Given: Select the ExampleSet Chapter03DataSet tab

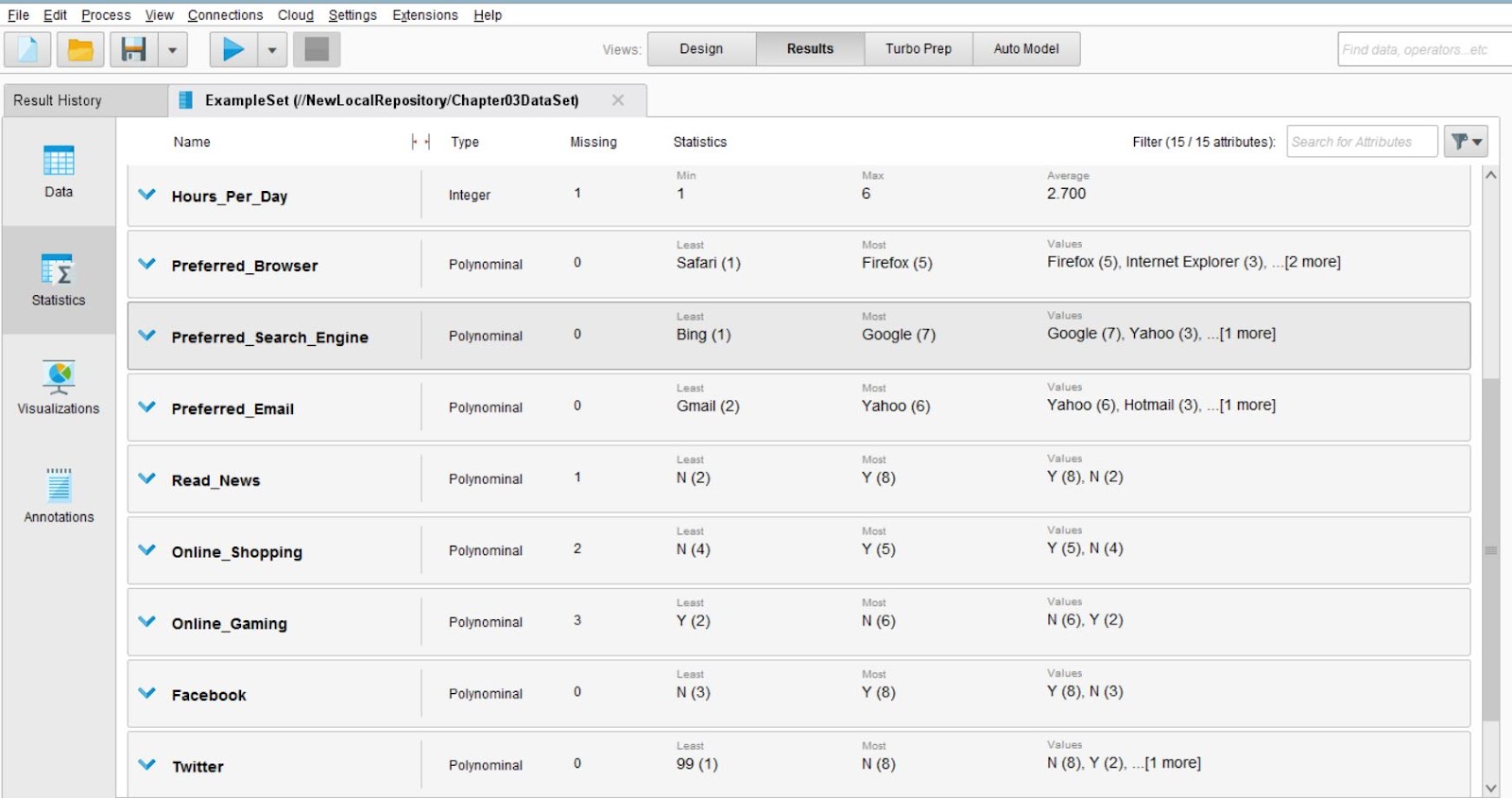Looking at the screenshot, I should [407, 100].
